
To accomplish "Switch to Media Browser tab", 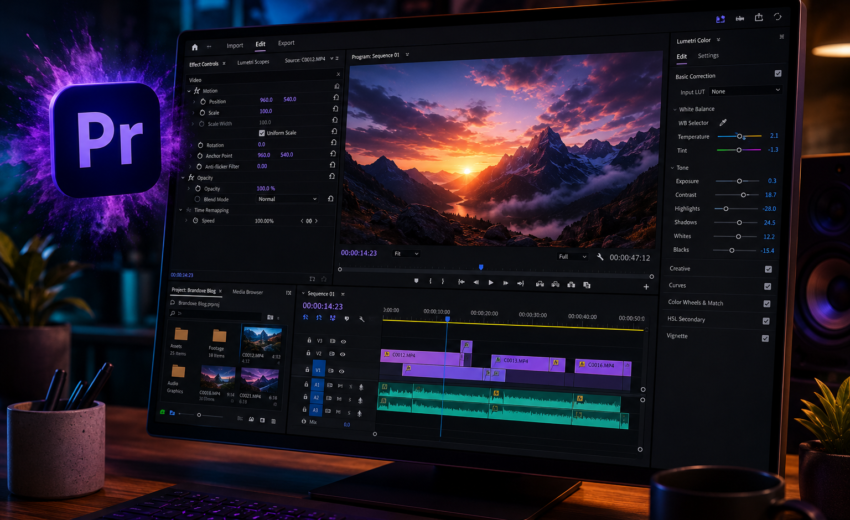I will tap(248, 292).
